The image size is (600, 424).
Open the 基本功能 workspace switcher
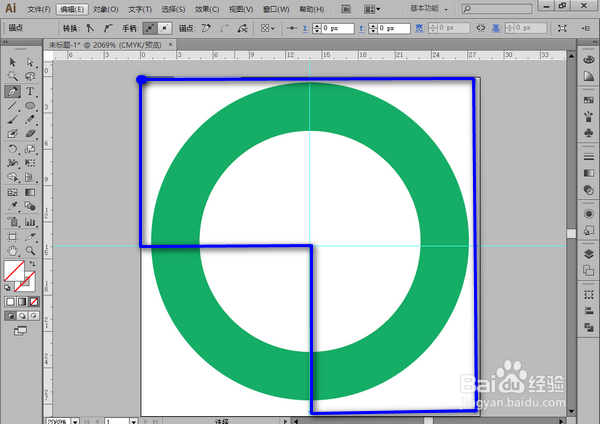pos(429,8)
